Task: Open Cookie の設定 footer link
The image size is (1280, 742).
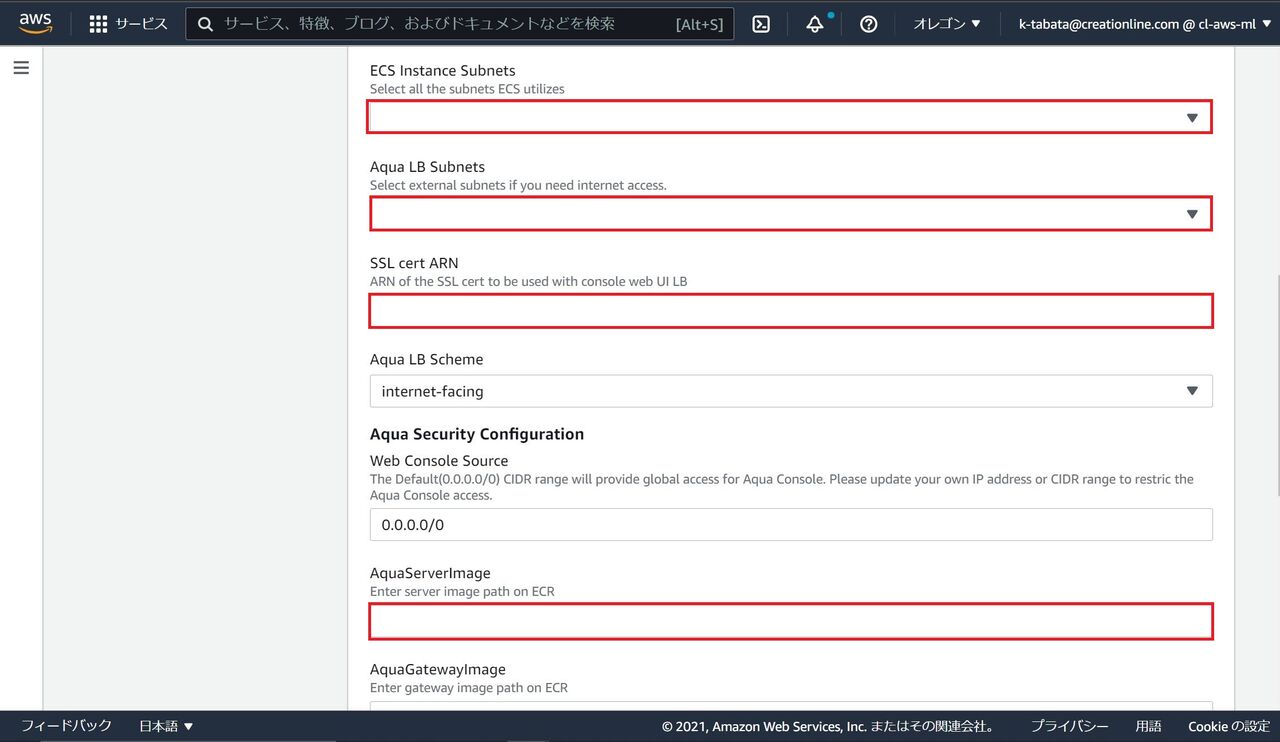Action: (x=1229, y=726)
